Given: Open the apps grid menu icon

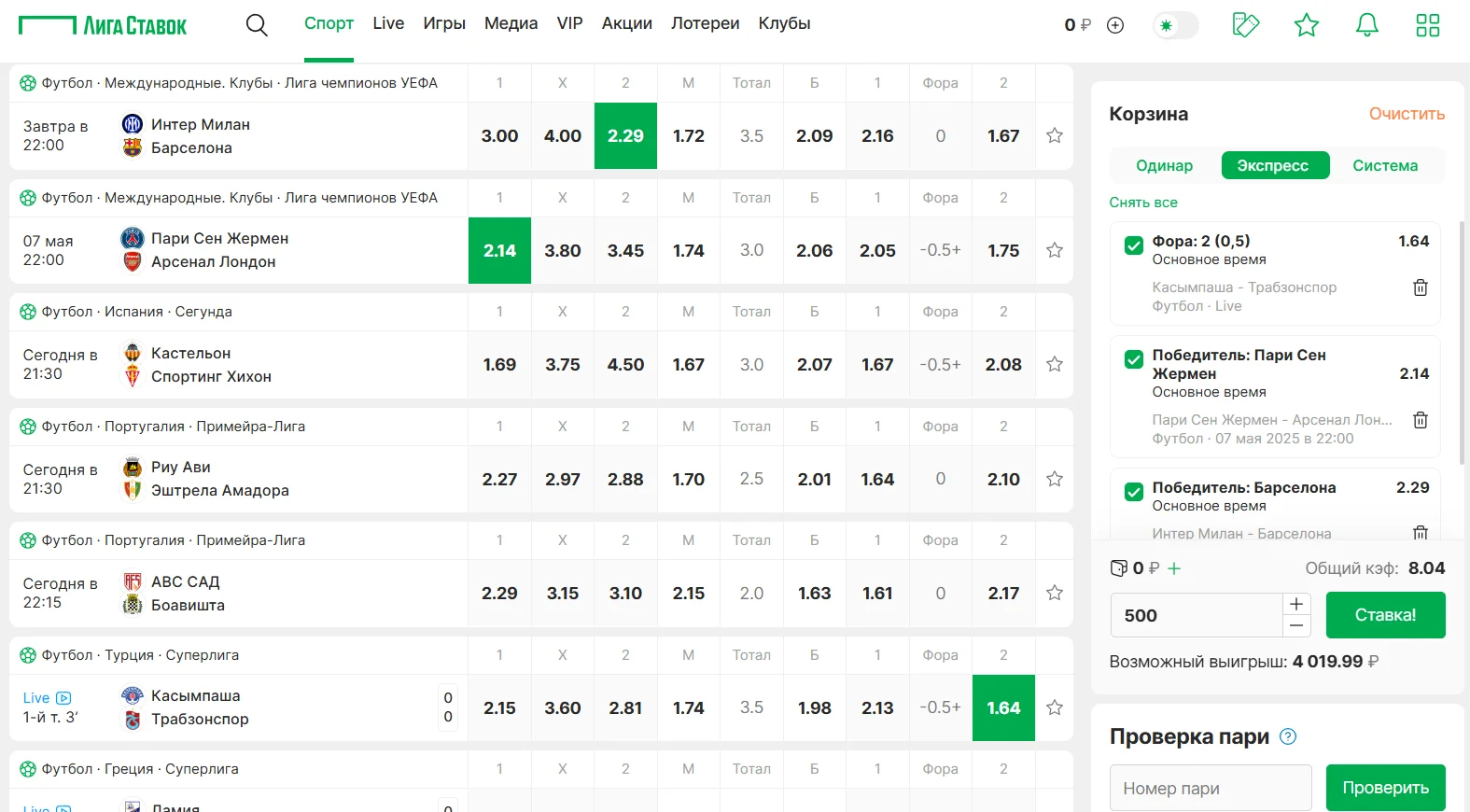Looking at the screenshot, I should tap(1428, 25).
